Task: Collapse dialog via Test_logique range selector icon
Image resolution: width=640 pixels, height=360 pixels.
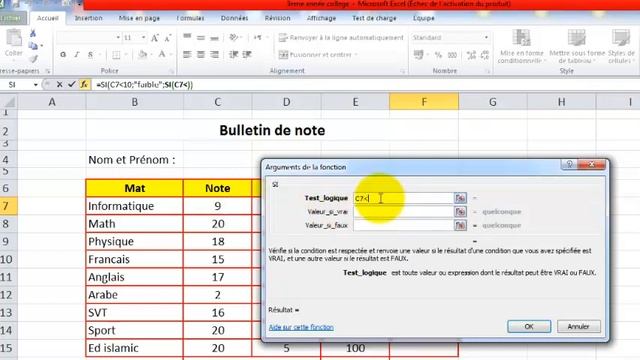Action: 460,198
